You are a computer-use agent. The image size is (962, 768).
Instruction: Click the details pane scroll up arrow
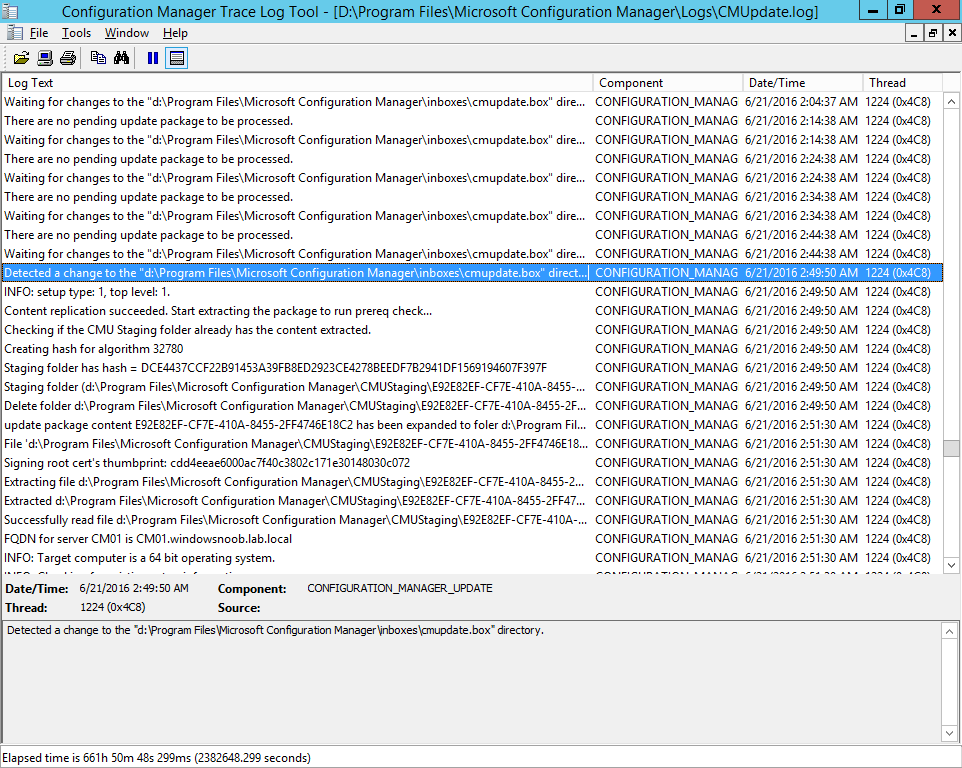point(949,631)
